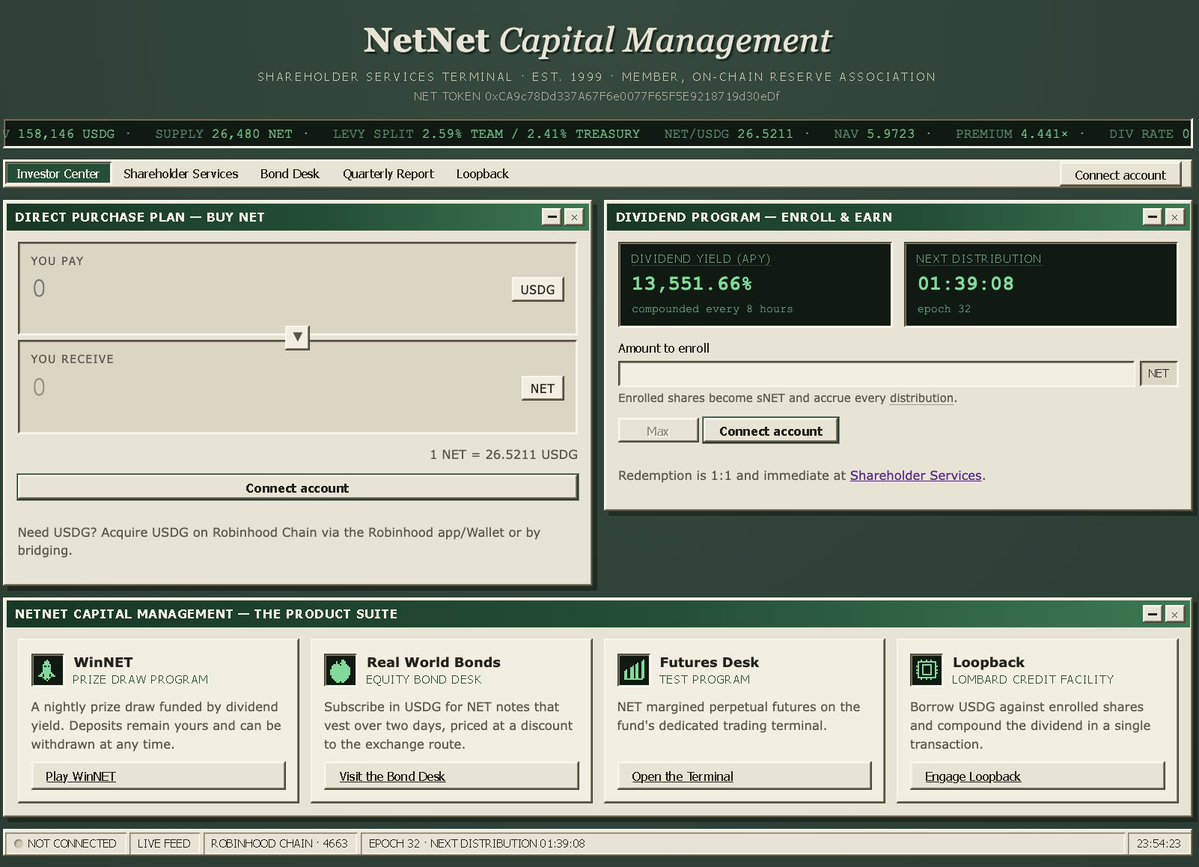
Task: Click PREMIUM 4.441× in the ticker
Action: (1012, 134)
